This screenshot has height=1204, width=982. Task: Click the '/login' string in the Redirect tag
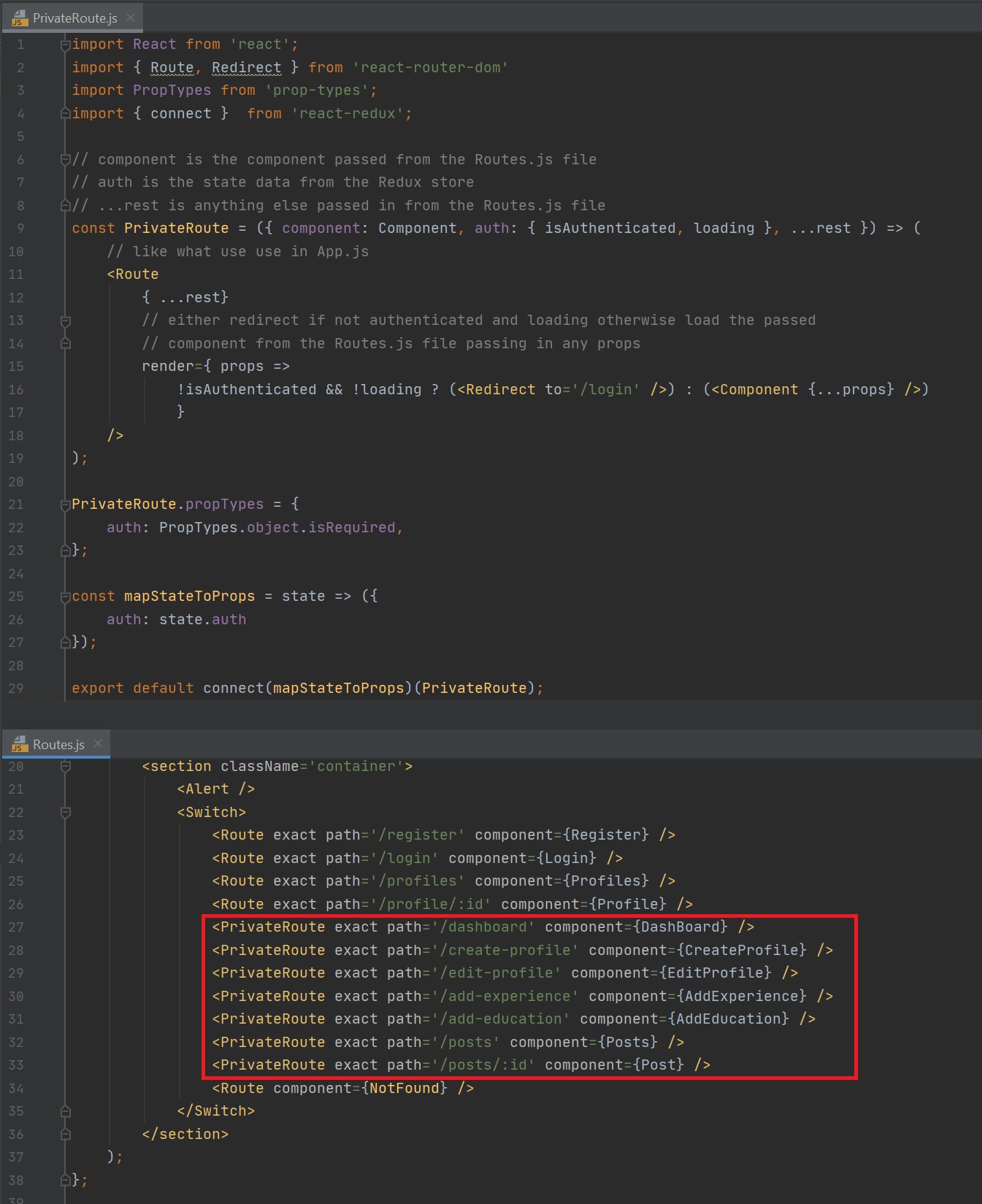click(610, 390)
